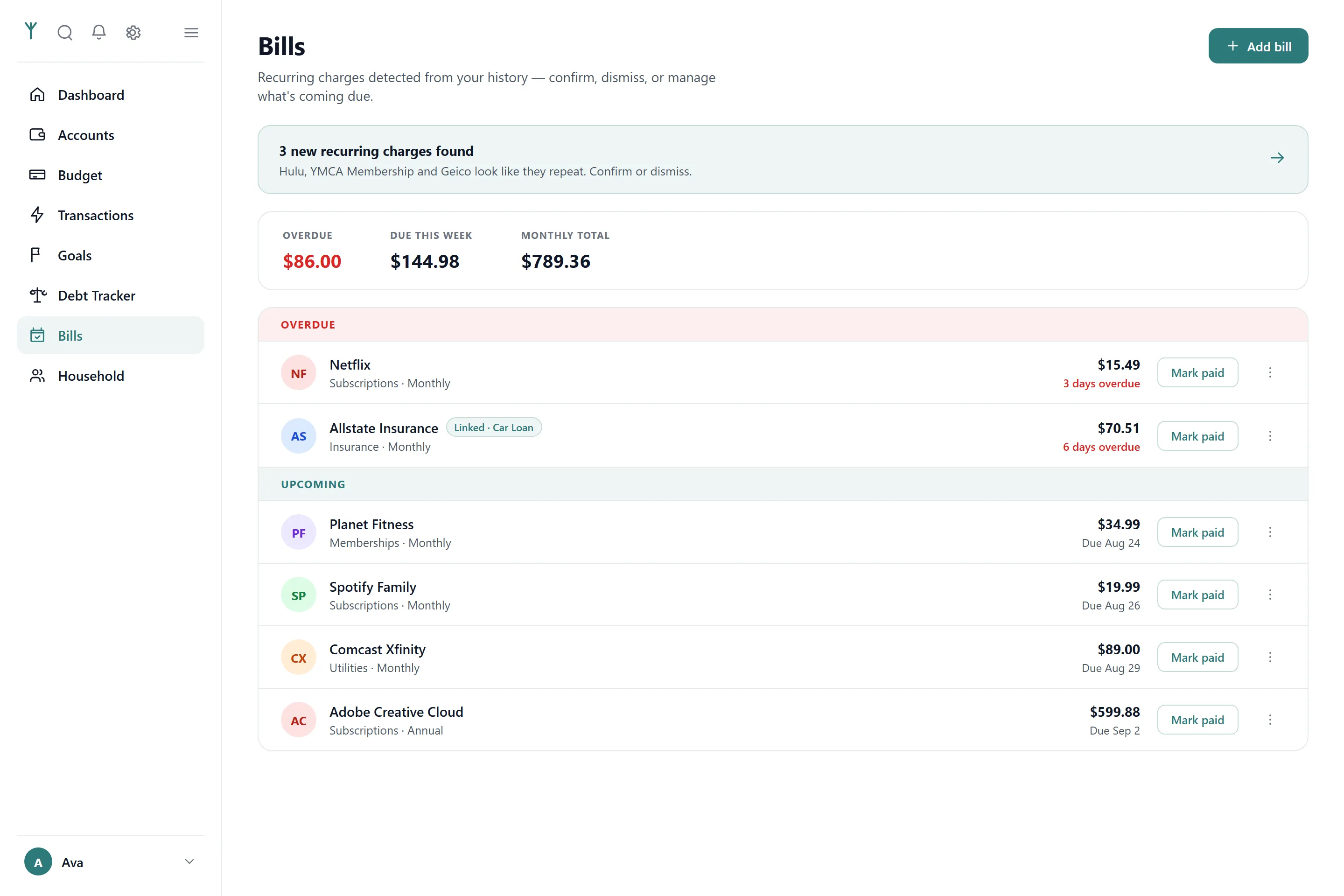1344x896 pixels.
Task: Click the 'Due Sep 2' date
Action: [1114, 730]
